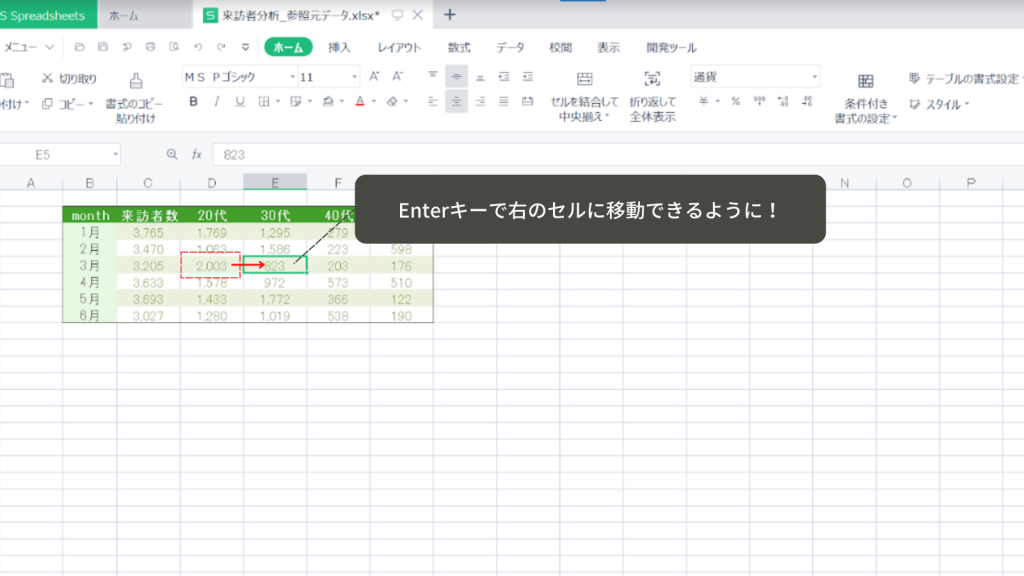Switch to the 挿入 ribbon tab
Viewport: 1024px width, 576px height.
(x=340, y=47)
